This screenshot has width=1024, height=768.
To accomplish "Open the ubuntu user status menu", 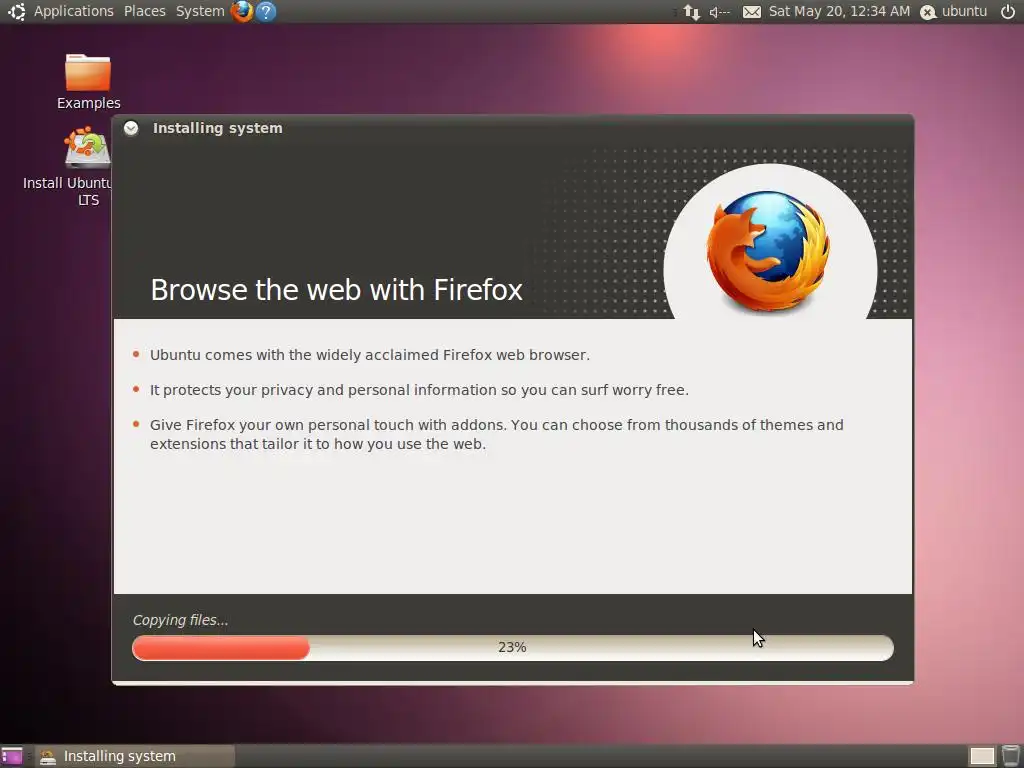I will [x=954, y=11].
